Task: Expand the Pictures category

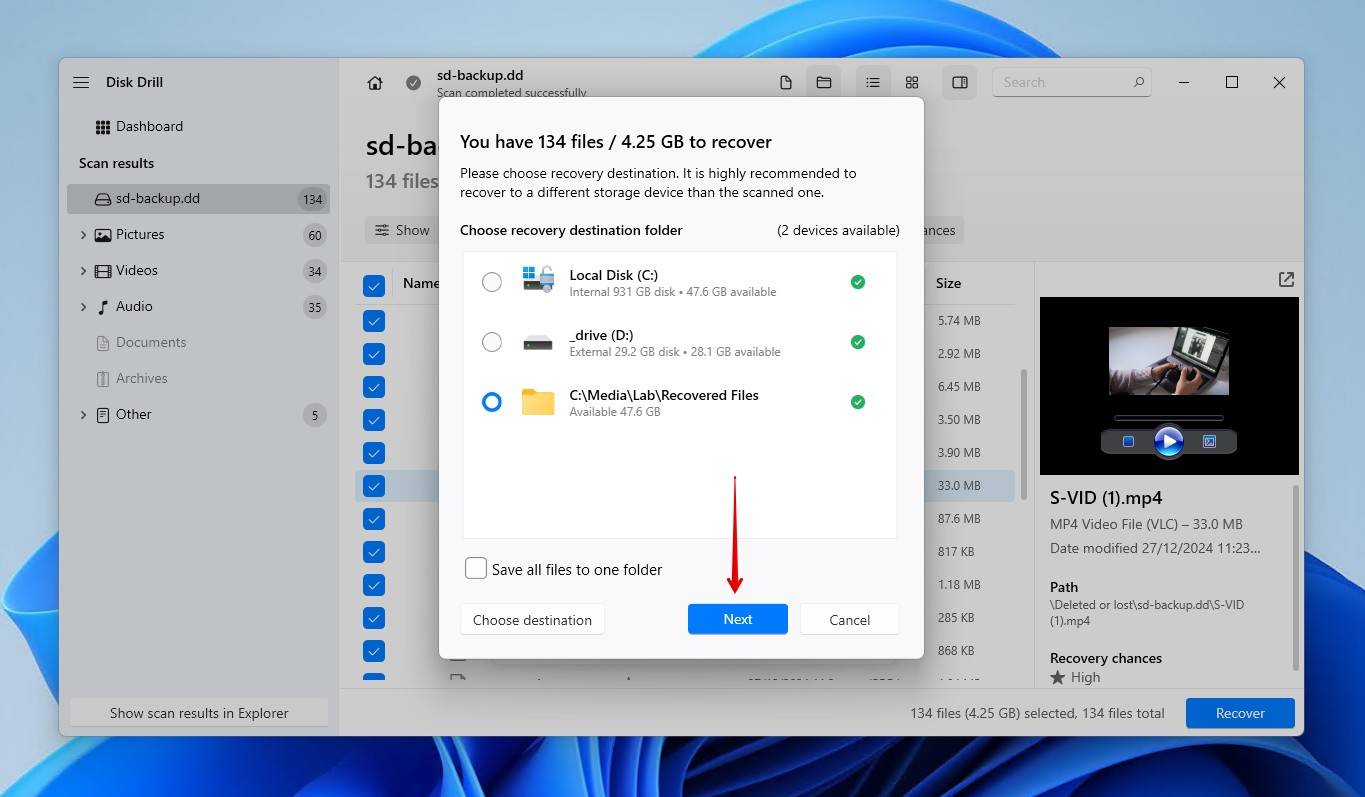Action: 83,234
